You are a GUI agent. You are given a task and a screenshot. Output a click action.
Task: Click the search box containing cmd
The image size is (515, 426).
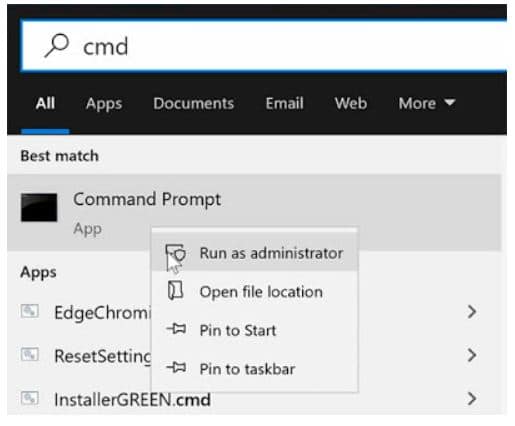[264, 46]
